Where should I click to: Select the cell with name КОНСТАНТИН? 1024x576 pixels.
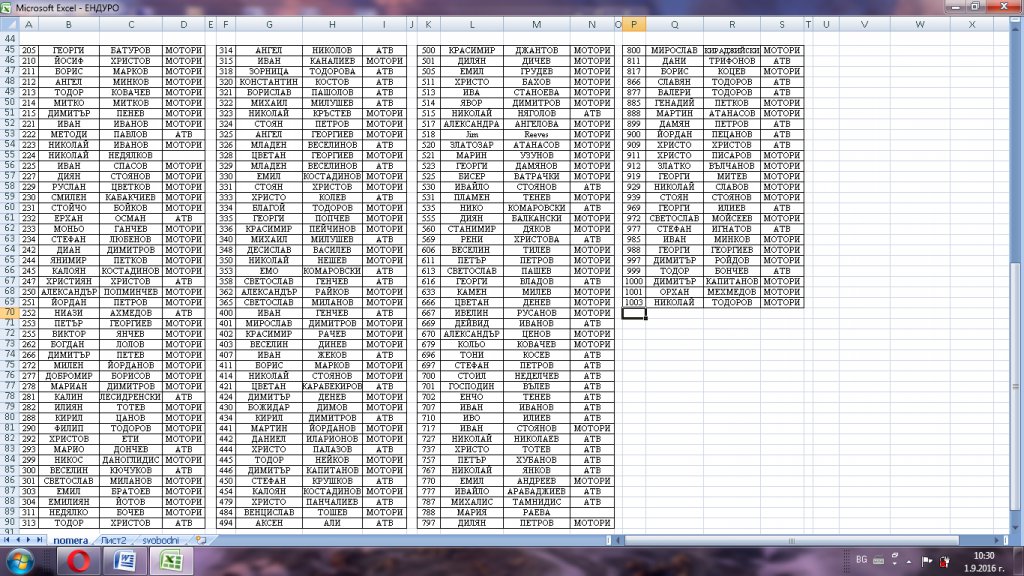[x=268, y=82]
